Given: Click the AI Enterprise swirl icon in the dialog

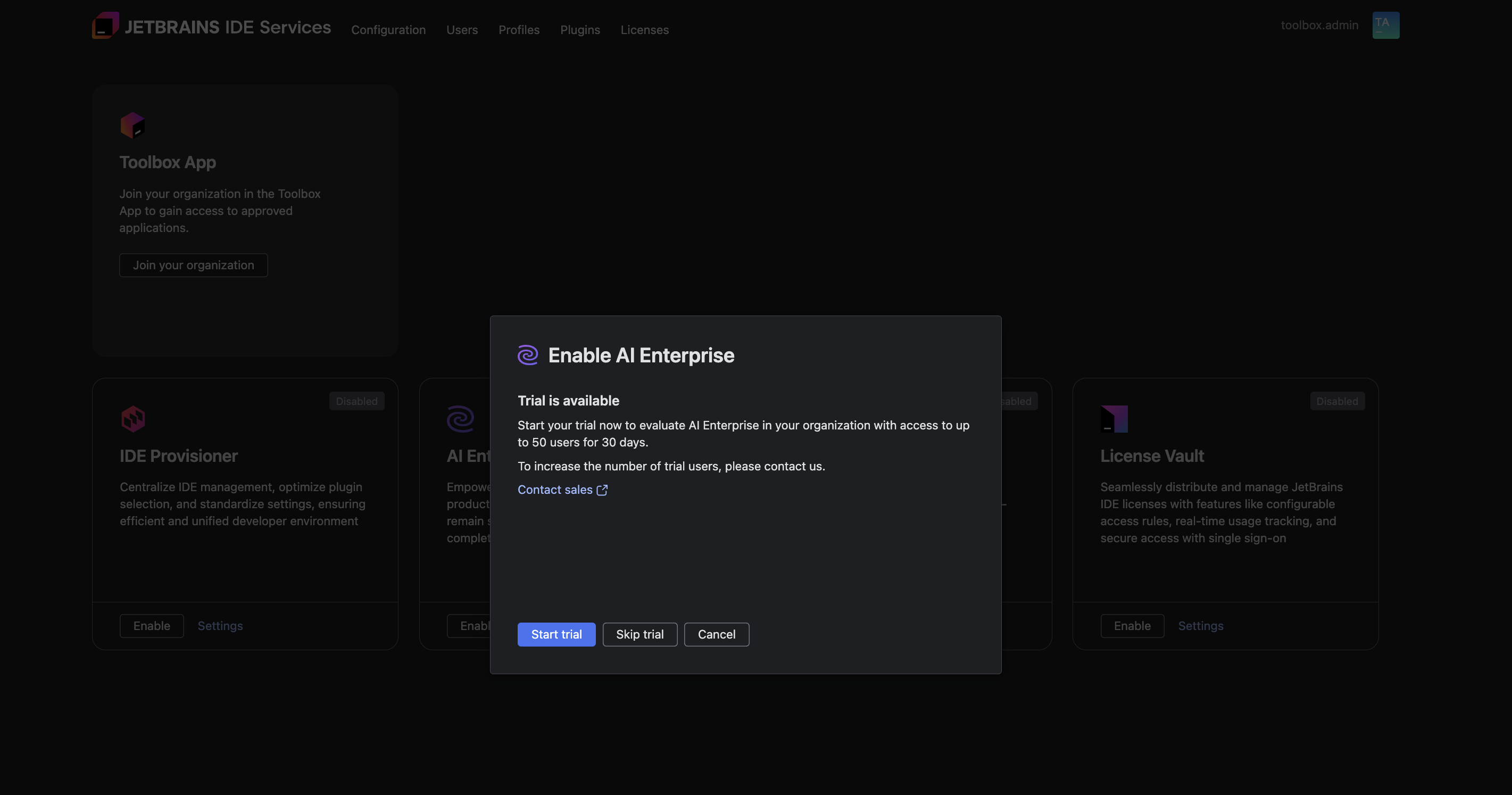Looking at the screenshot, I should click(x=528, y=354).
